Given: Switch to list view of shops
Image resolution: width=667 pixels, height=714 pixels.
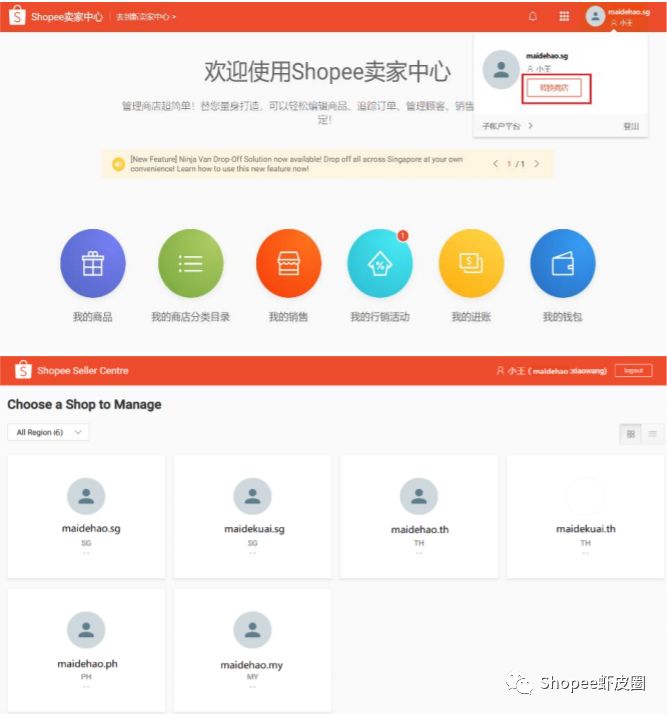Looking at the screenshot, I should point(652,434).
